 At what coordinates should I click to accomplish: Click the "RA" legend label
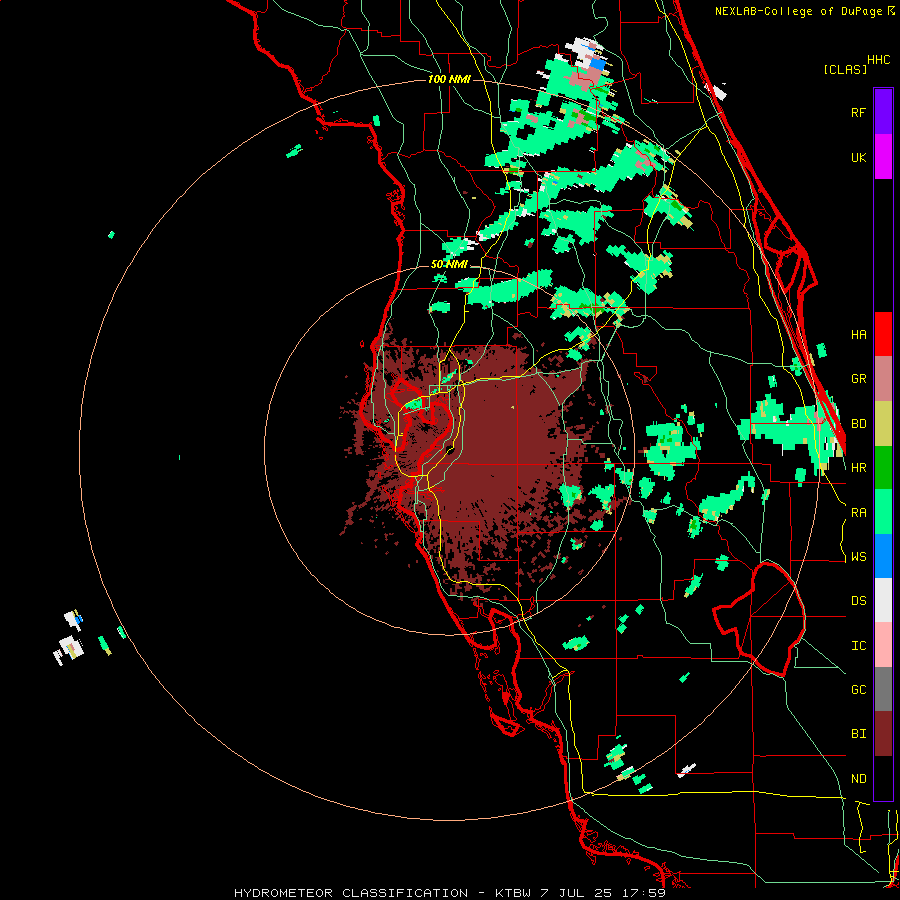tap(858, 513)
